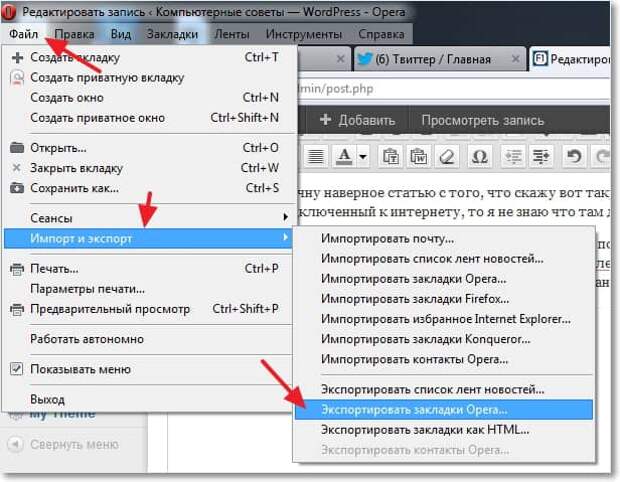
Task: Click justify alignment icon in editor toolbar
Action: [x=315, y=157]
